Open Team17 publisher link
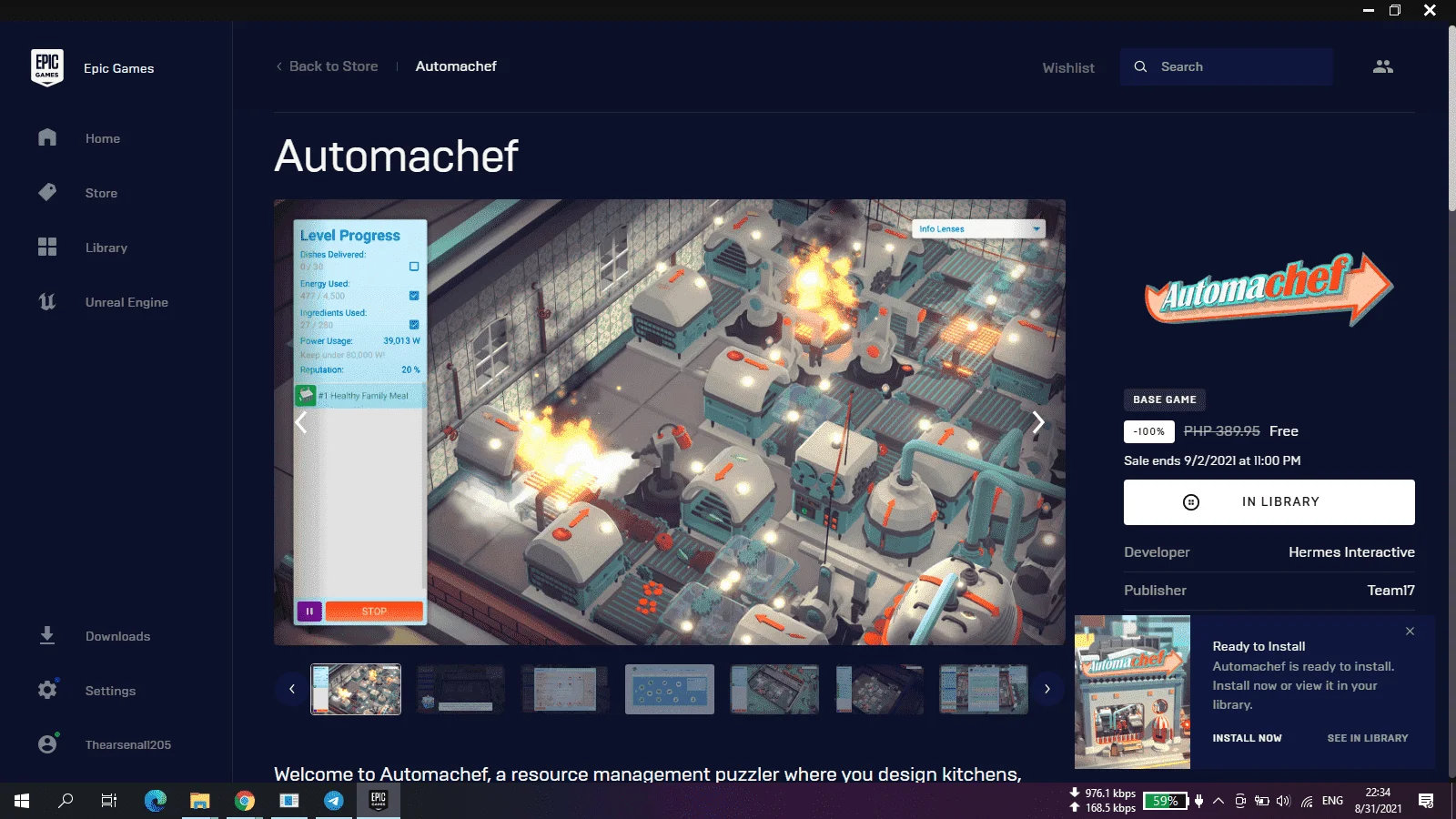This screenshot has height=819, width=1456. coord(1390,591)
